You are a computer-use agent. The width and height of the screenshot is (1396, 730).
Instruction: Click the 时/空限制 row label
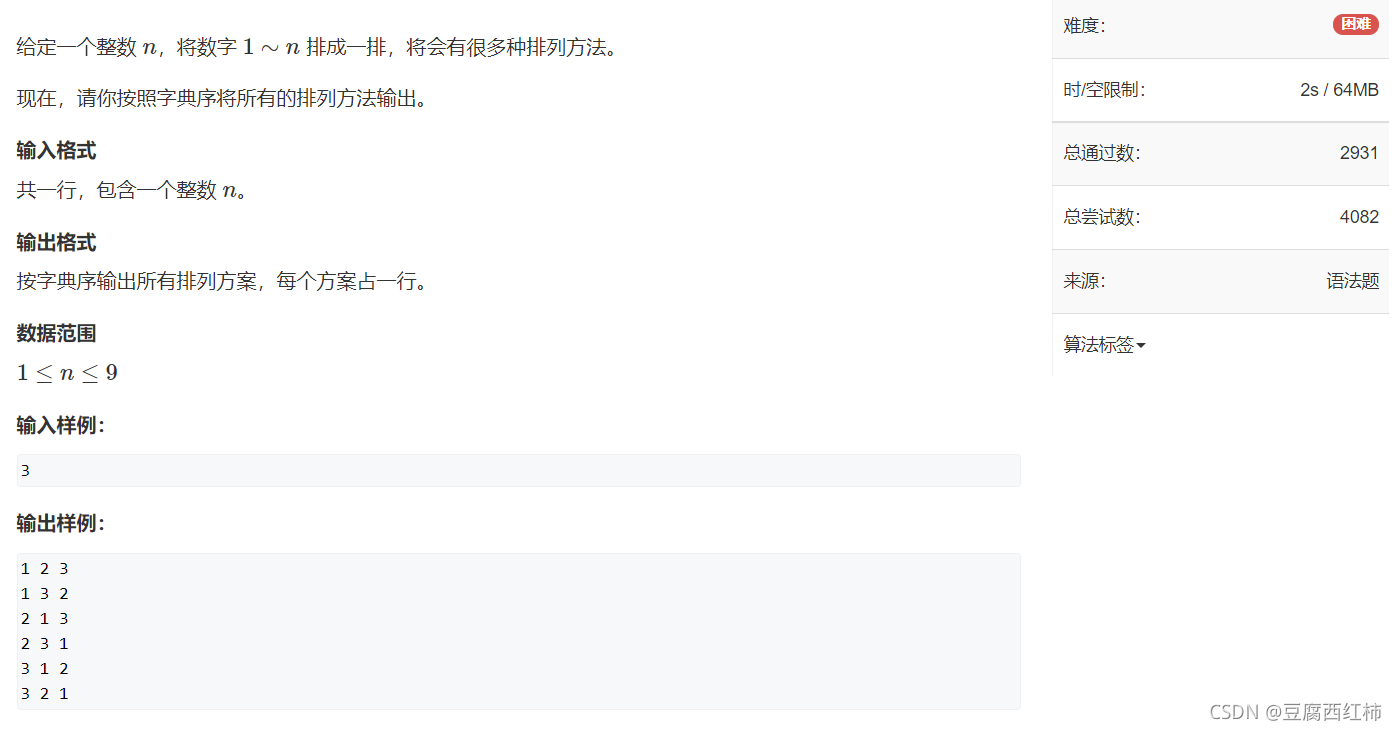point(1104,90)
